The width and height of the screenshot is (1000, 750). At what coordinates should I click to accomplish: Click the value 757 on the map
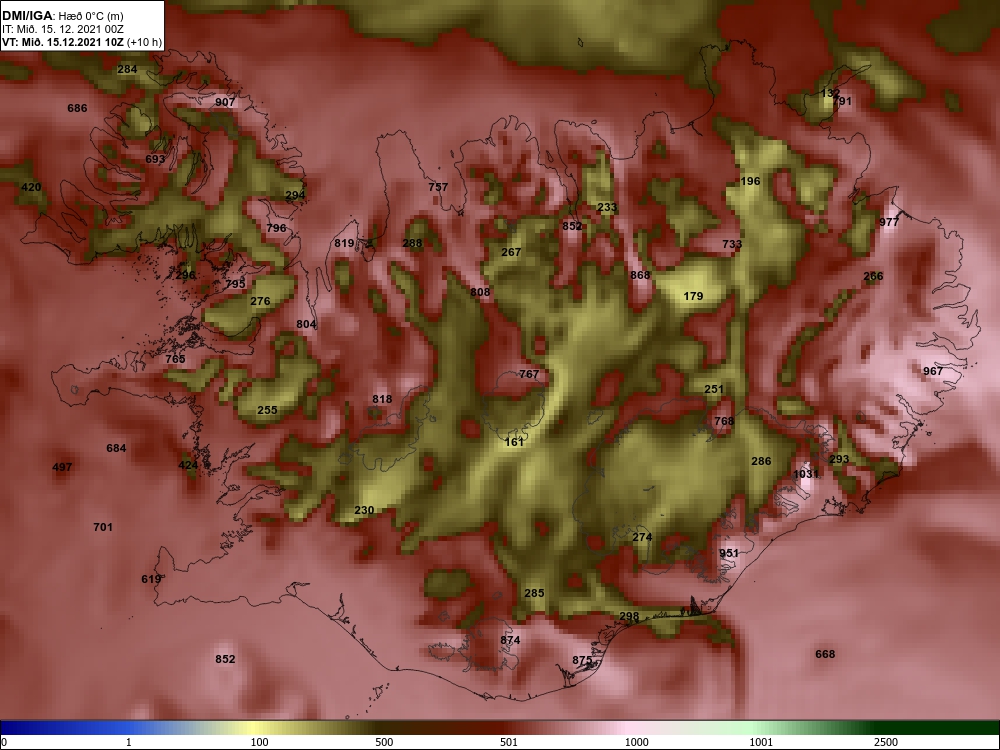click(438, 188)
